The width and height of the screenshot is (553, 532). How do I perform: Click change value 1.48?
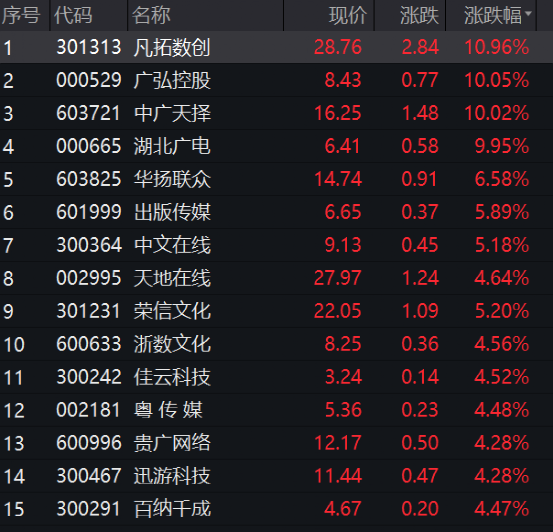420,113
